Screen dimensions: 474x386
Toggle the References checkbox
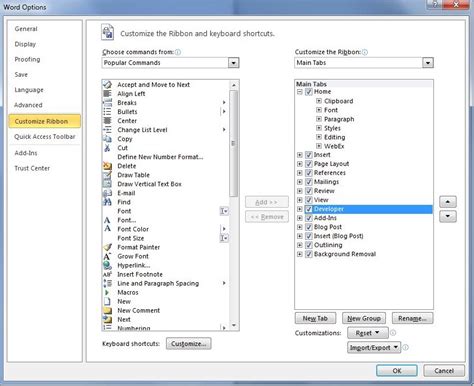tap(309, 173)
